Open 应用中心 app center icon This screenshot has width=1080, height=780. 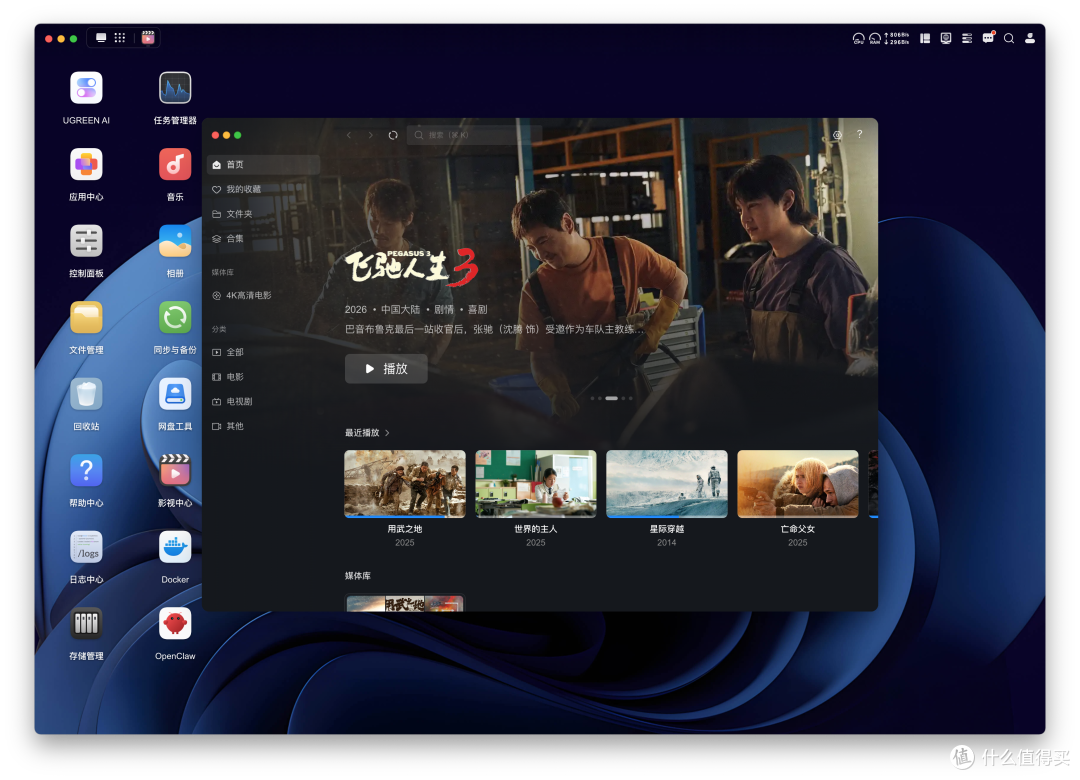point(86,165)
